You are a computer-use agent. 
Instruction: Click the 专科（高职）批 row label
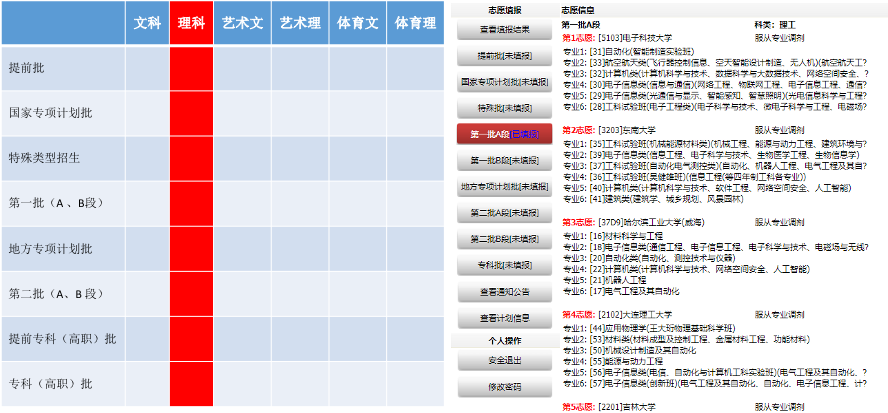(51, 384)
